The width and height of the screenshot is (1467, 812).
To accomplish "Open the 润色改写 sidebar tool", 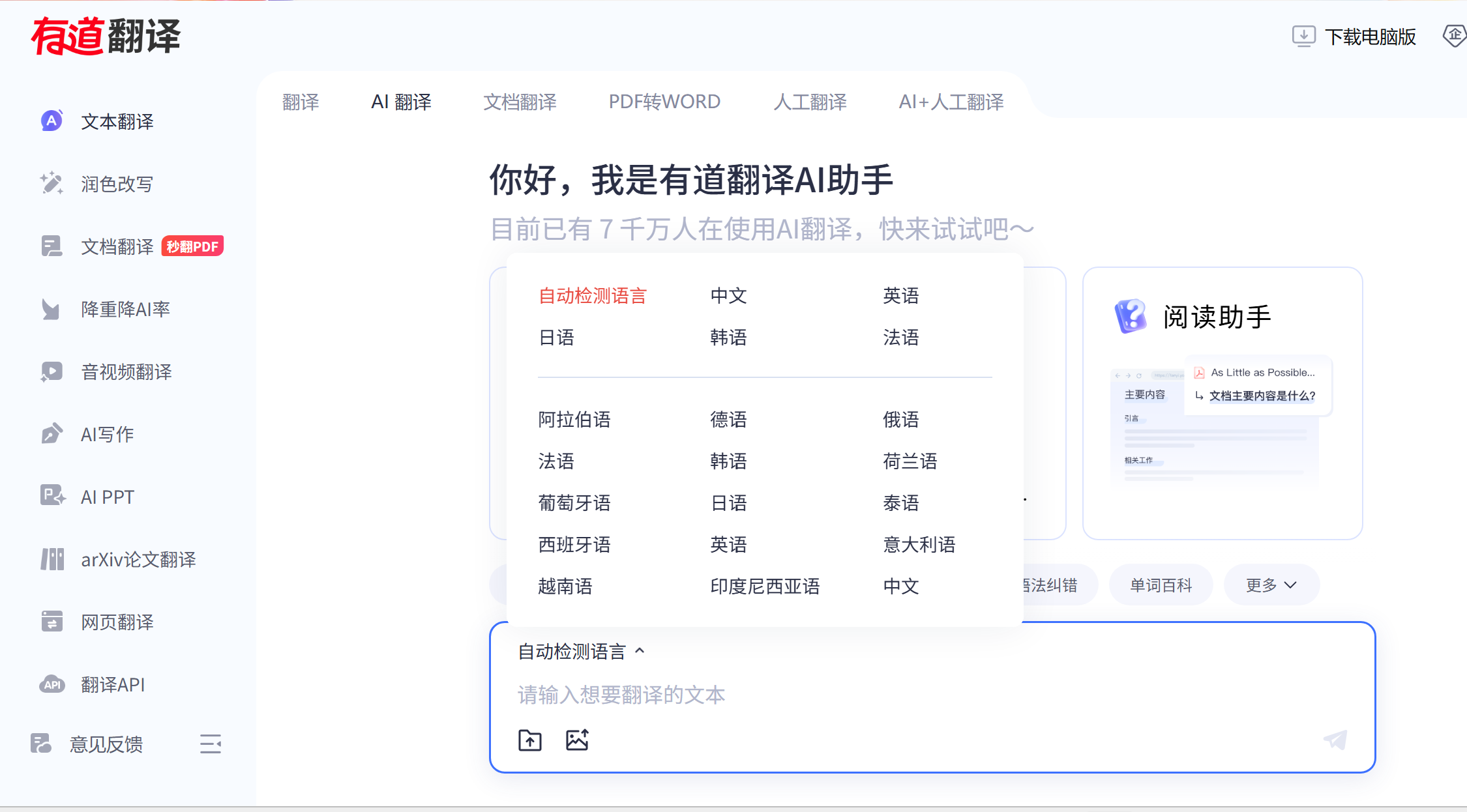I will [116, 183].
